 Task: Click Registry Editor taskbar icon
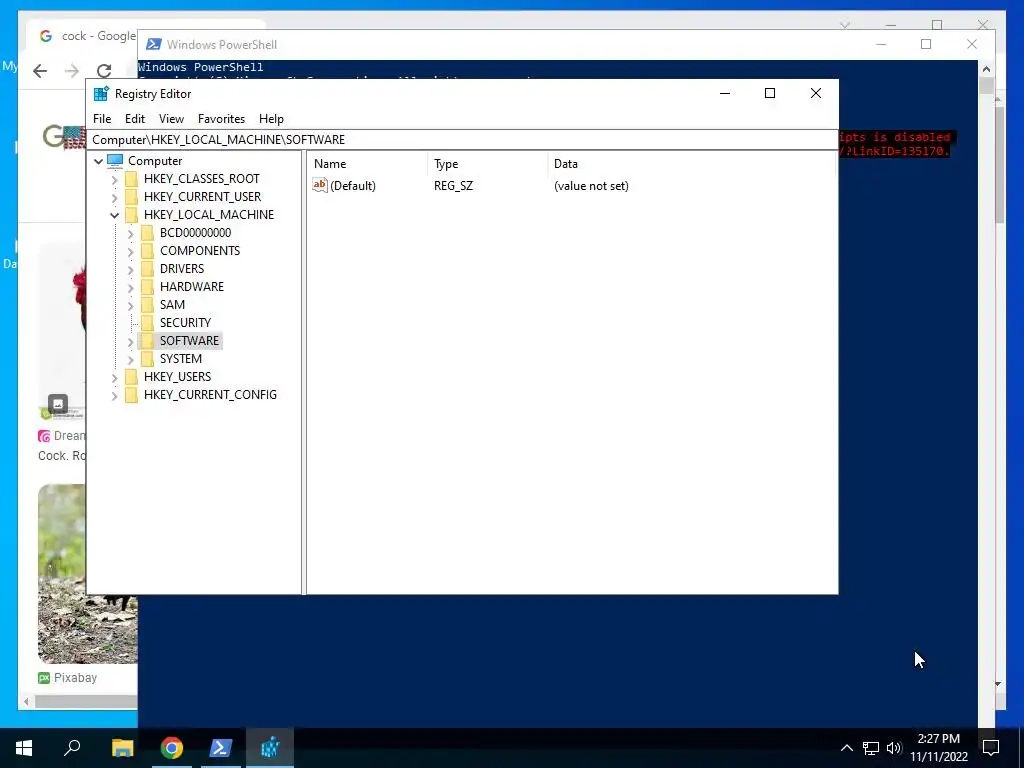tap(270, 748)
